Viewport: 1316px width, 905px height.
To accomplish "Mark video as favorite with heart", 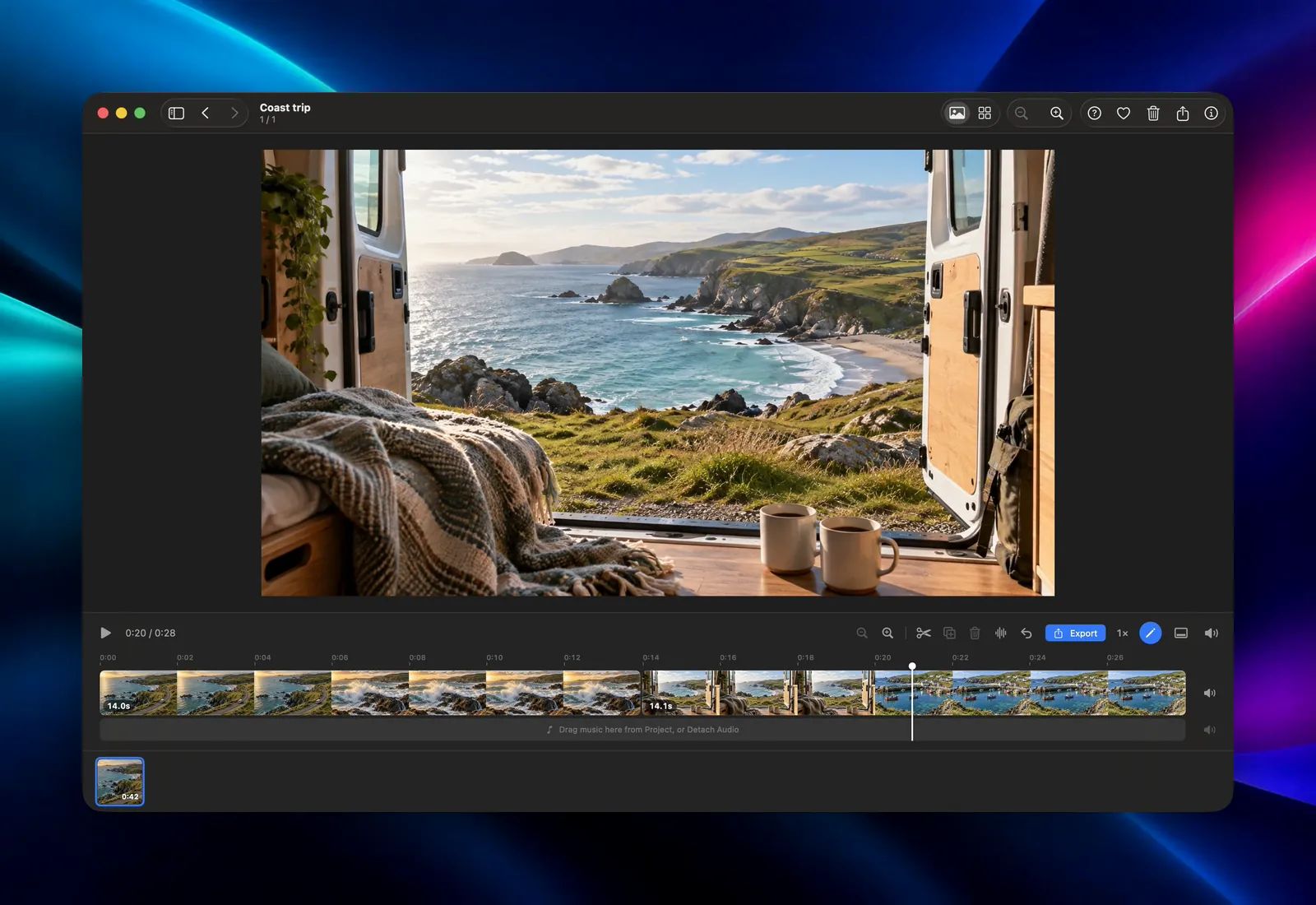I will pyautogui.click(x=1124, y=114).
